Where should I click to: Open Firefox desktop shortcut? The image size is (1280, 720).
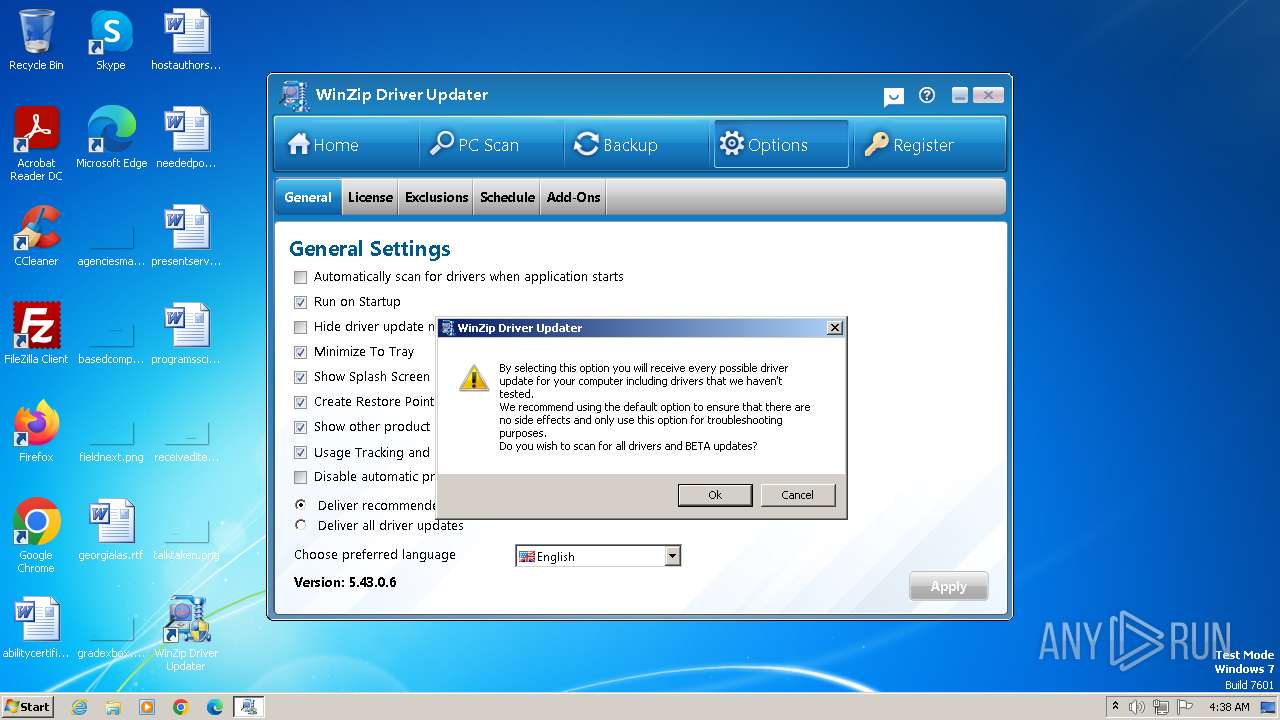(36, 432)
